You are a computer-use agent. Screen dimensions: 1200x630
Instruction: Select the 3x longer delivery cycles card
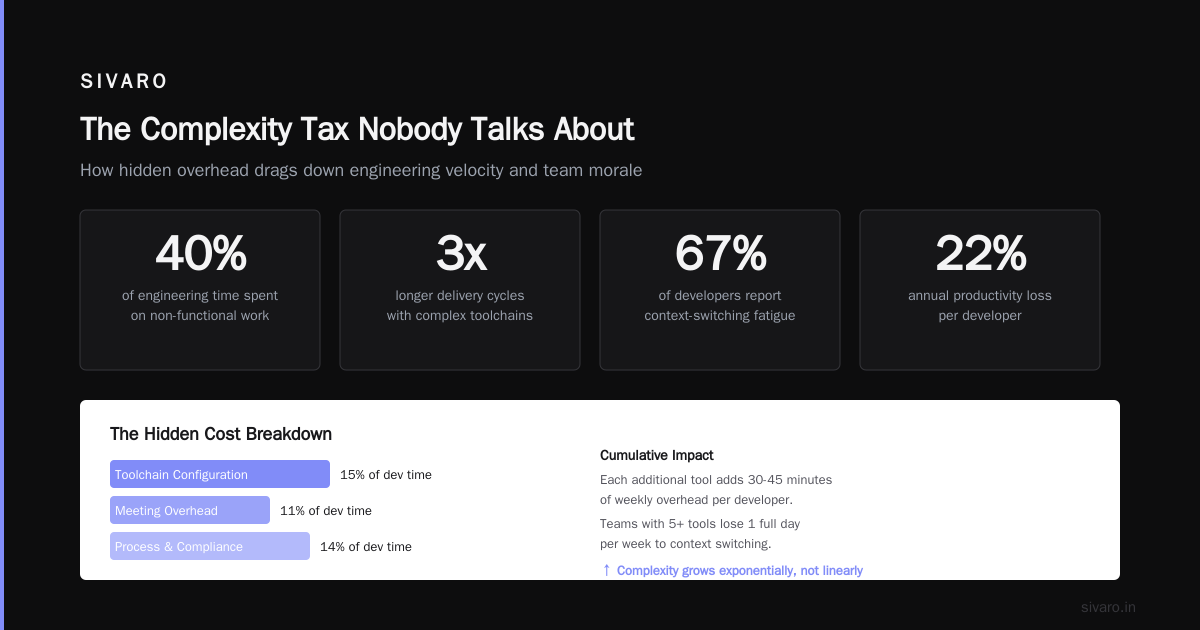[460, 290]
